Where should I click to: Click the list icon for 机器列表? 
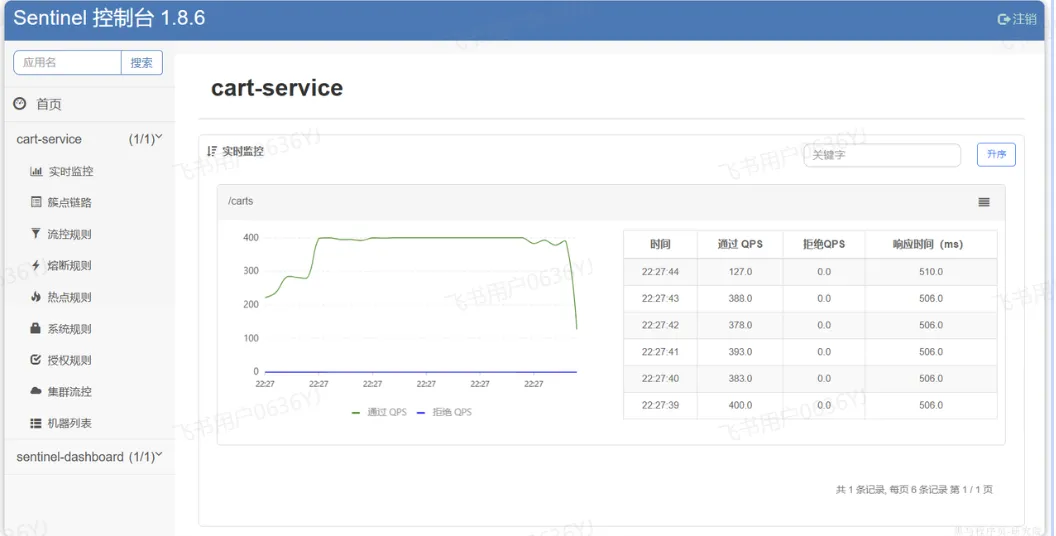point(36,423)
